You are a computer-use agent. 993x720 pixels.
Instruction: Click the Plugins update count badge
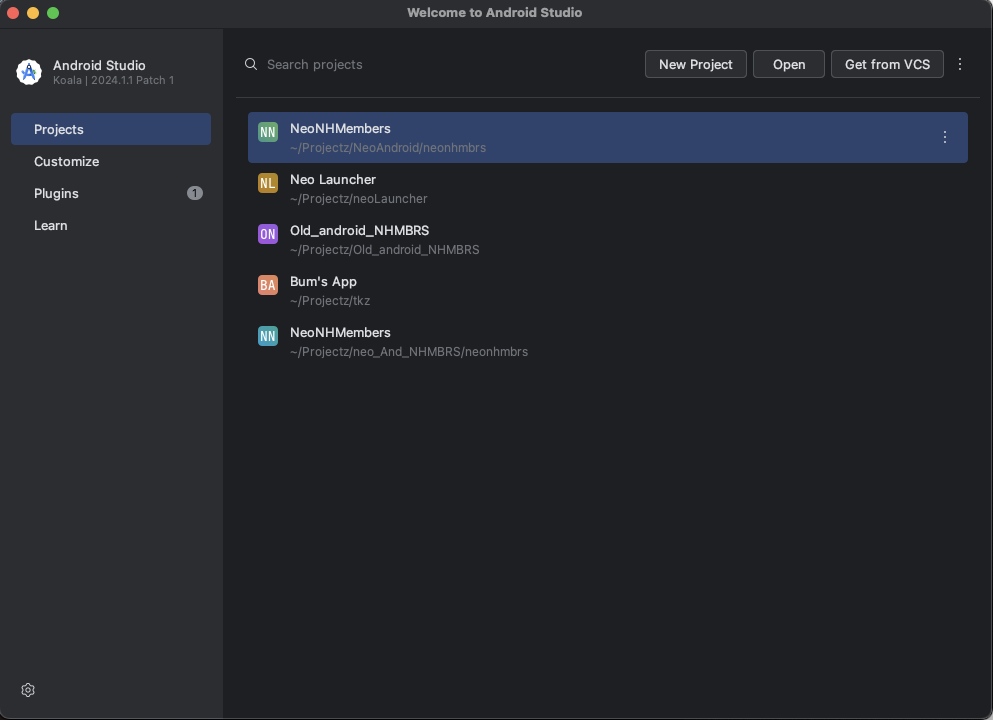(195, 193)
